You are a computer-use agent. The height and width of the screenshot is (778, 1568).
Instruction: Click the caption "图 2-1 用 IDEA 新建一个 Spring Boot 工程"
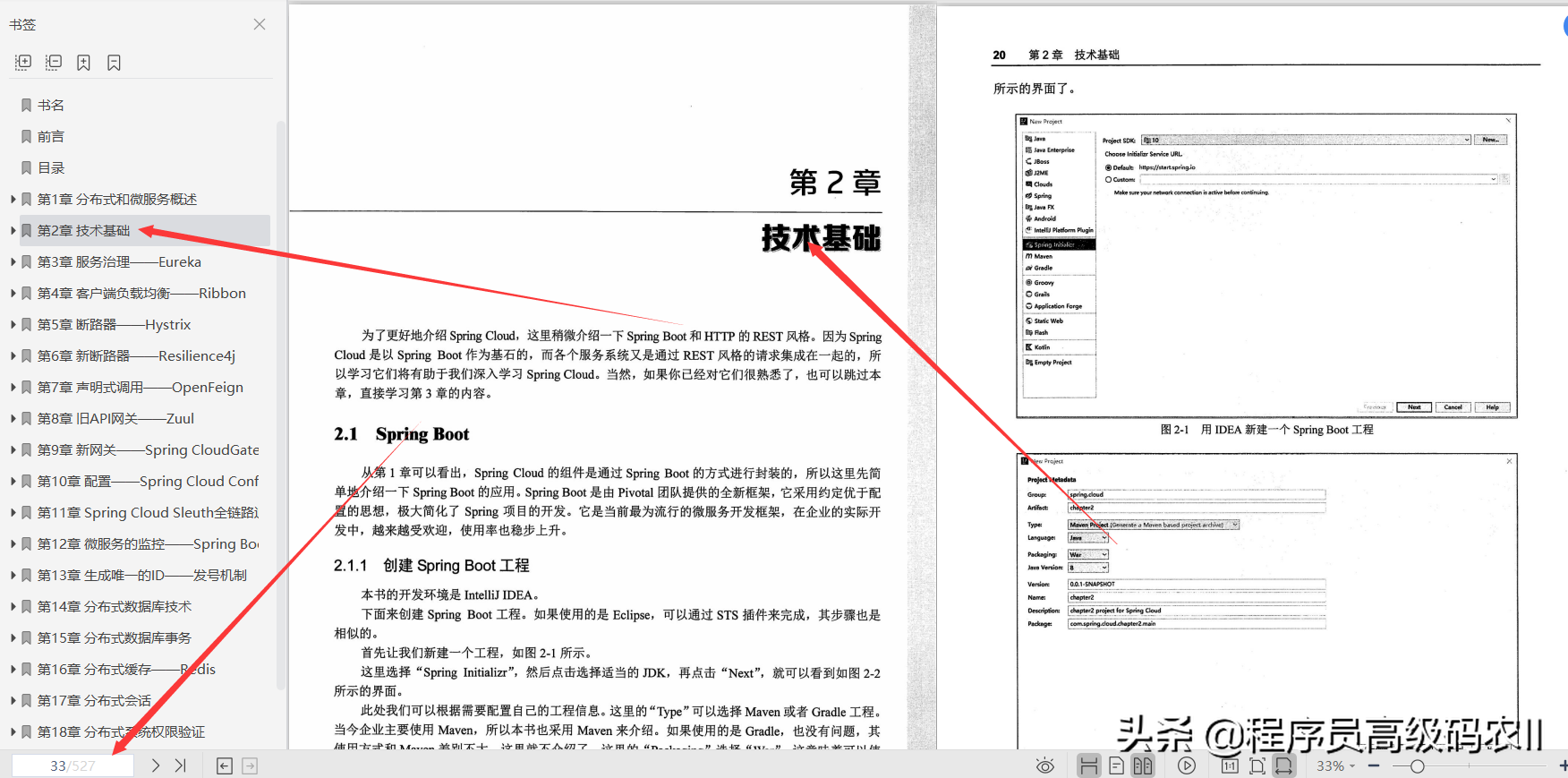(x=1266, y=430)
